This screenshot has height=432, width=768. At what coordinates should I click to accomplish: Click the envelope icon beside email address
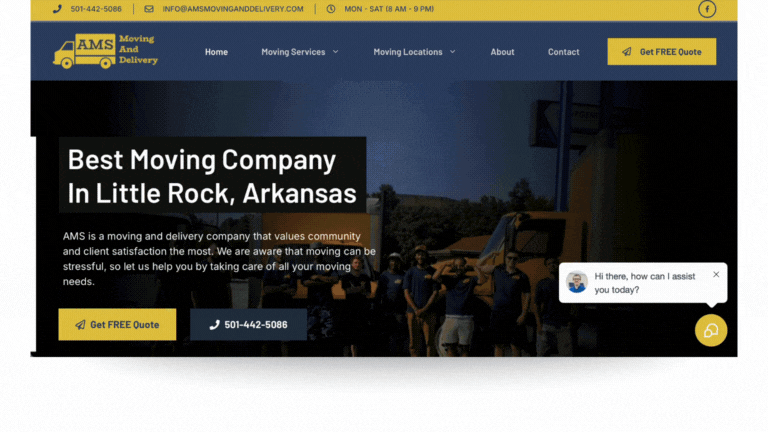pos(149,9)
